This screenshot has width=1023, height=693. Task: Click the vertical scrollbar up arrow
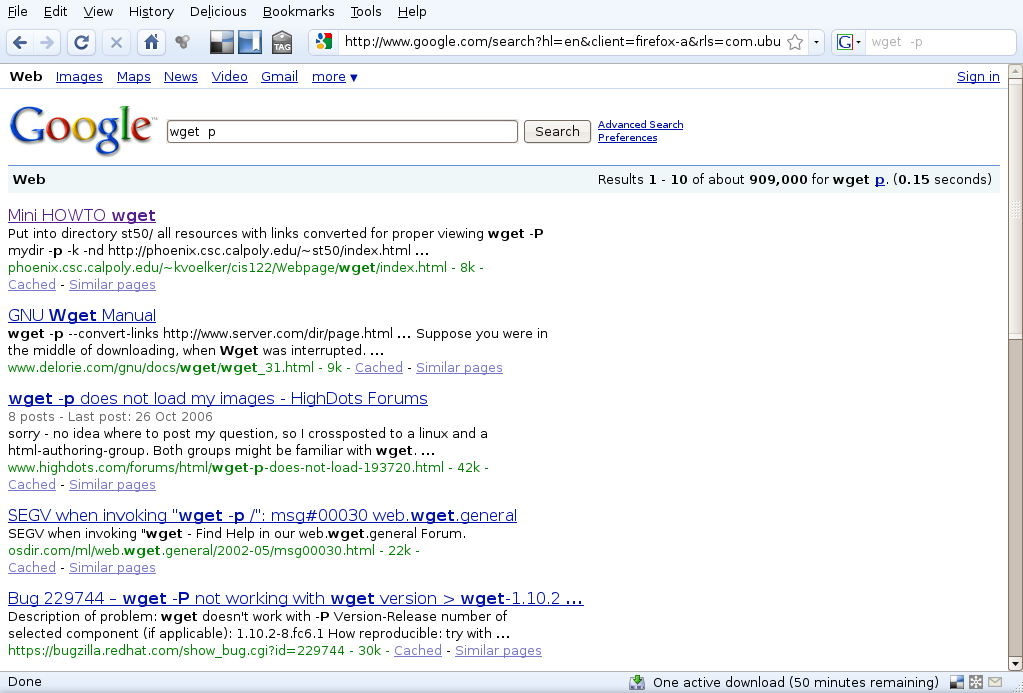click(x=1015, y=71)
